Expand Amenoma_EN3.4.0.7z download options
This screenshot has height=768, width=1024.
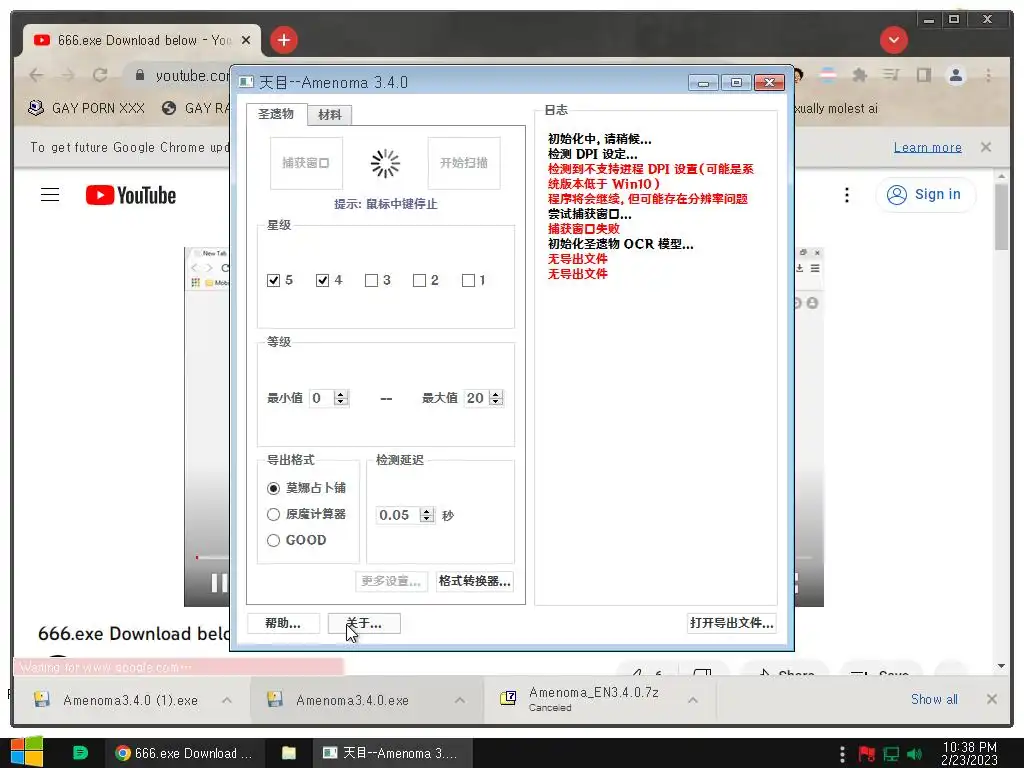coord(693,700)
